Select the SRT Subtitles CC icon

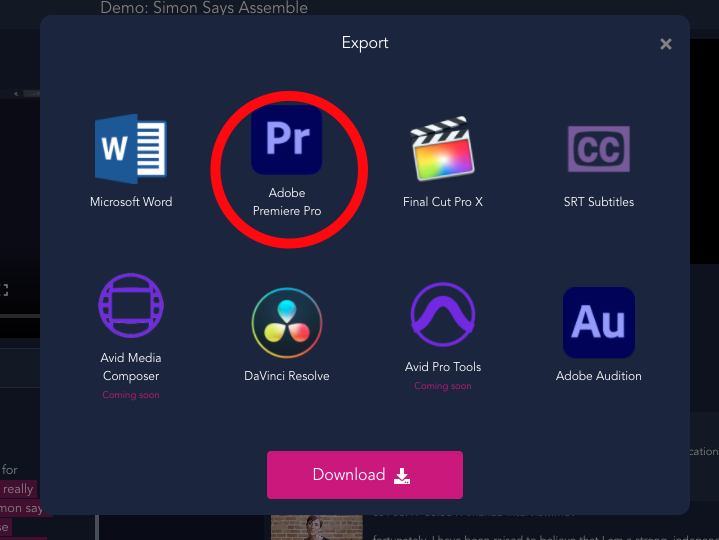(598, 149)
